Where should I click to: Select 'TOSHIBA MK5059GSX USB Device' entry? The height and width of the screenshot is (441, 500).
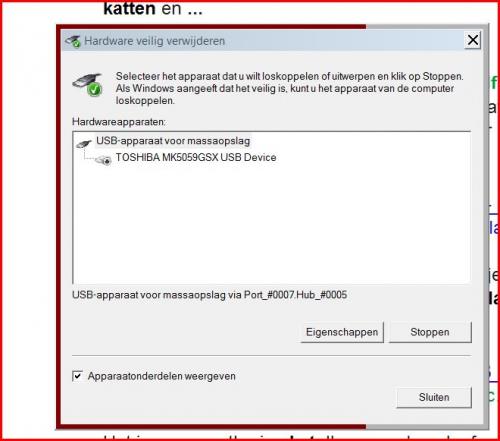pyautogui.click(x=196, y=157)
